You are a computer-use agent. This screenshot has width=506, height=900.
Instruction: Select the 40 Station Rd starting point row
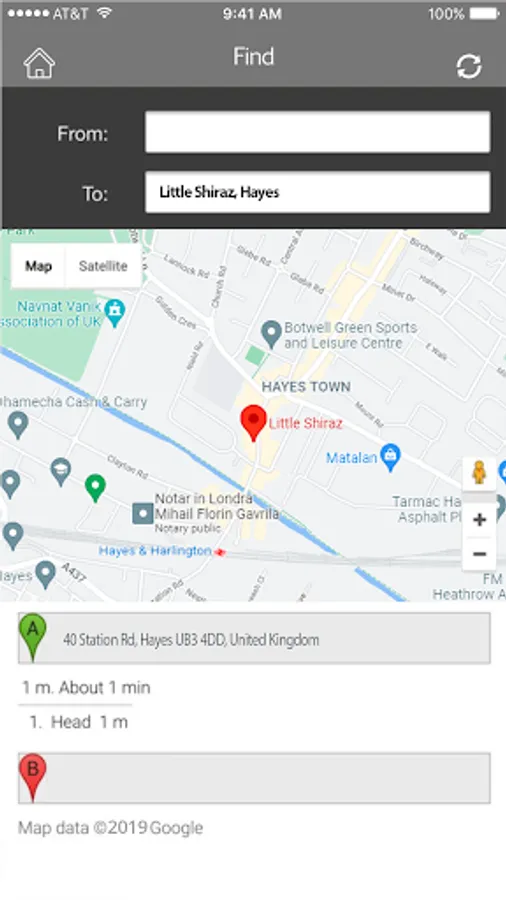coord(254,638)
